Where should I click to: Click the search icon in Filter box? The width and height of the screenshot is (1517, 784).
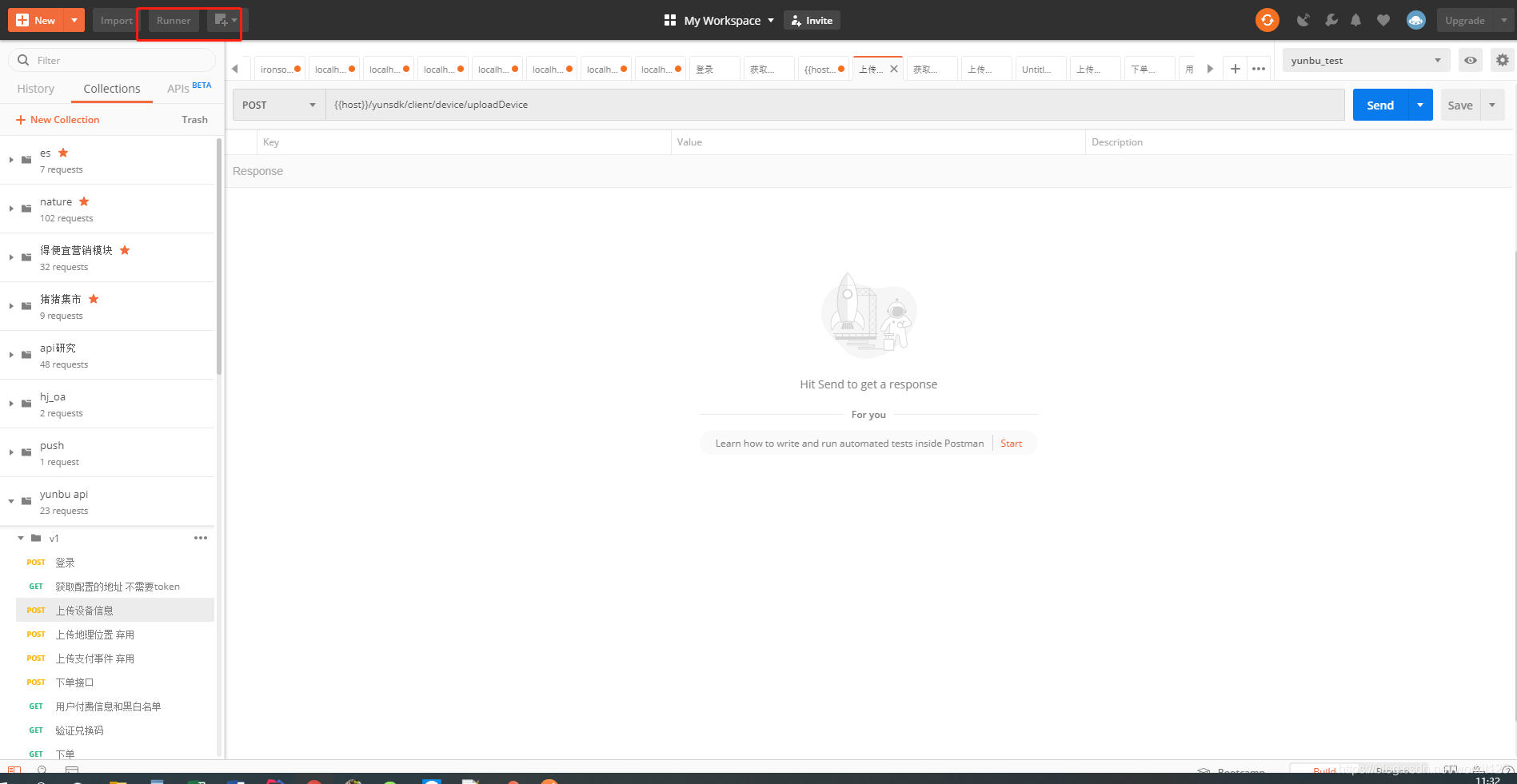click(x=23, y=60)
